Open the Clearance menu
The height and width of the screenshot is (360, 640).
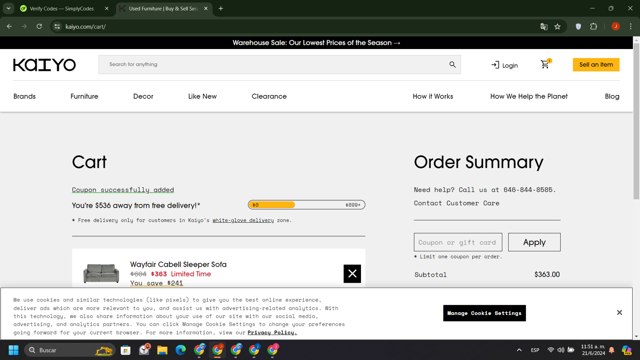(x=269, y=96)
